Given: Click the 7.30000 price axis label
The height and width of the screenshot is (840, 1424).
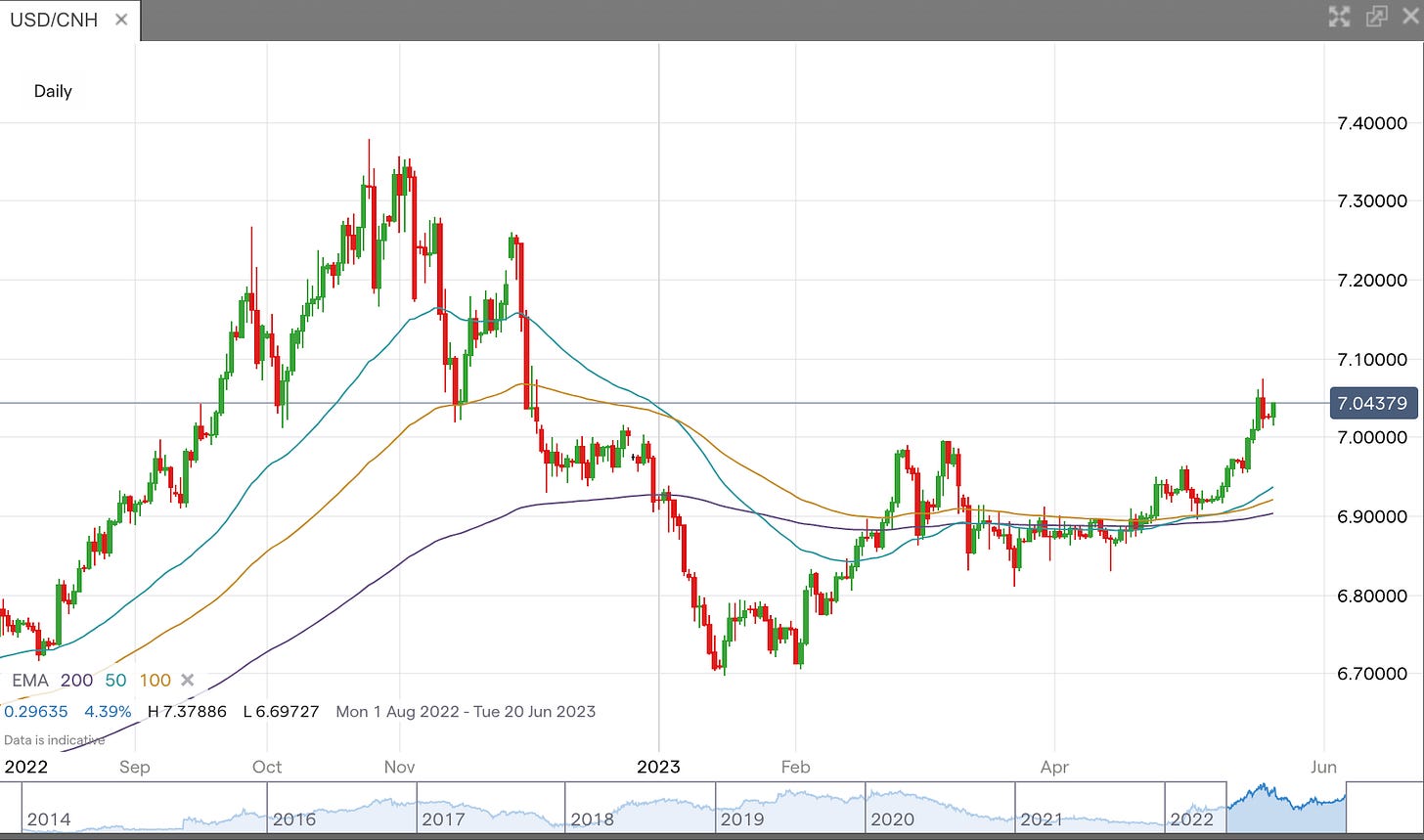Looking at the screenshot, I should (1372, 200).
